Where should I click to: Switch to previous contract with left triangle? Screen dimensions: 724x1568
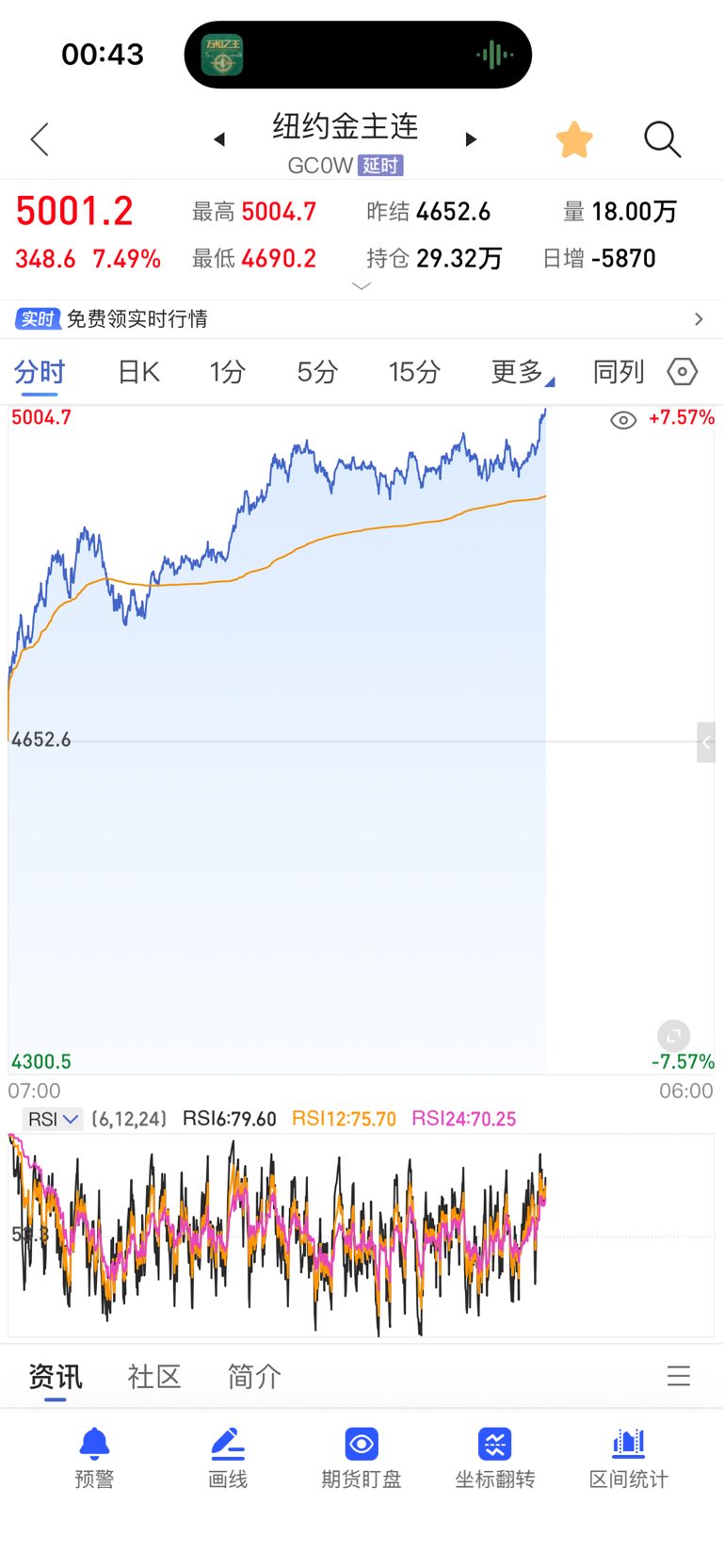(x=219, y=139)
